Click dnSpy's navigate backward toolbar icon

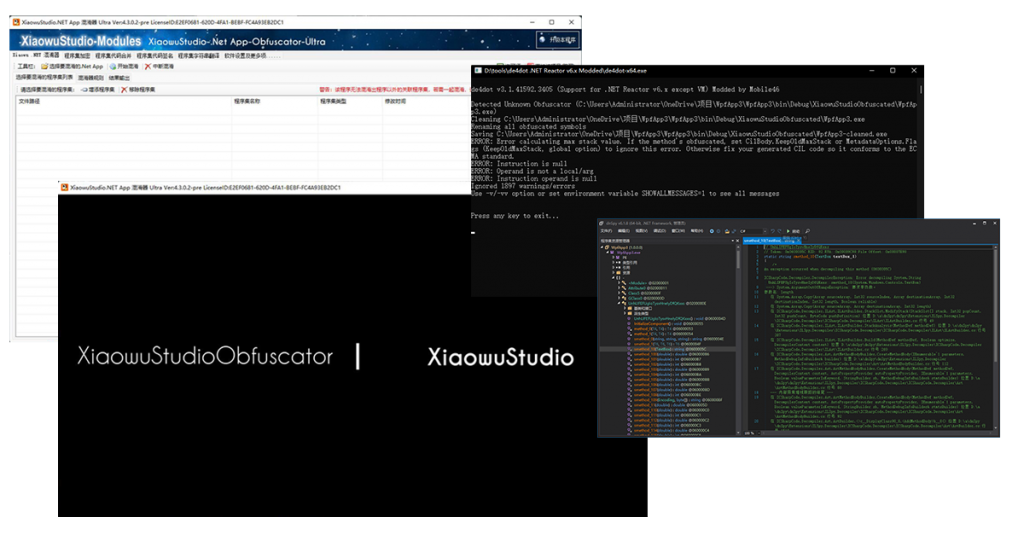tap(712, 231)
